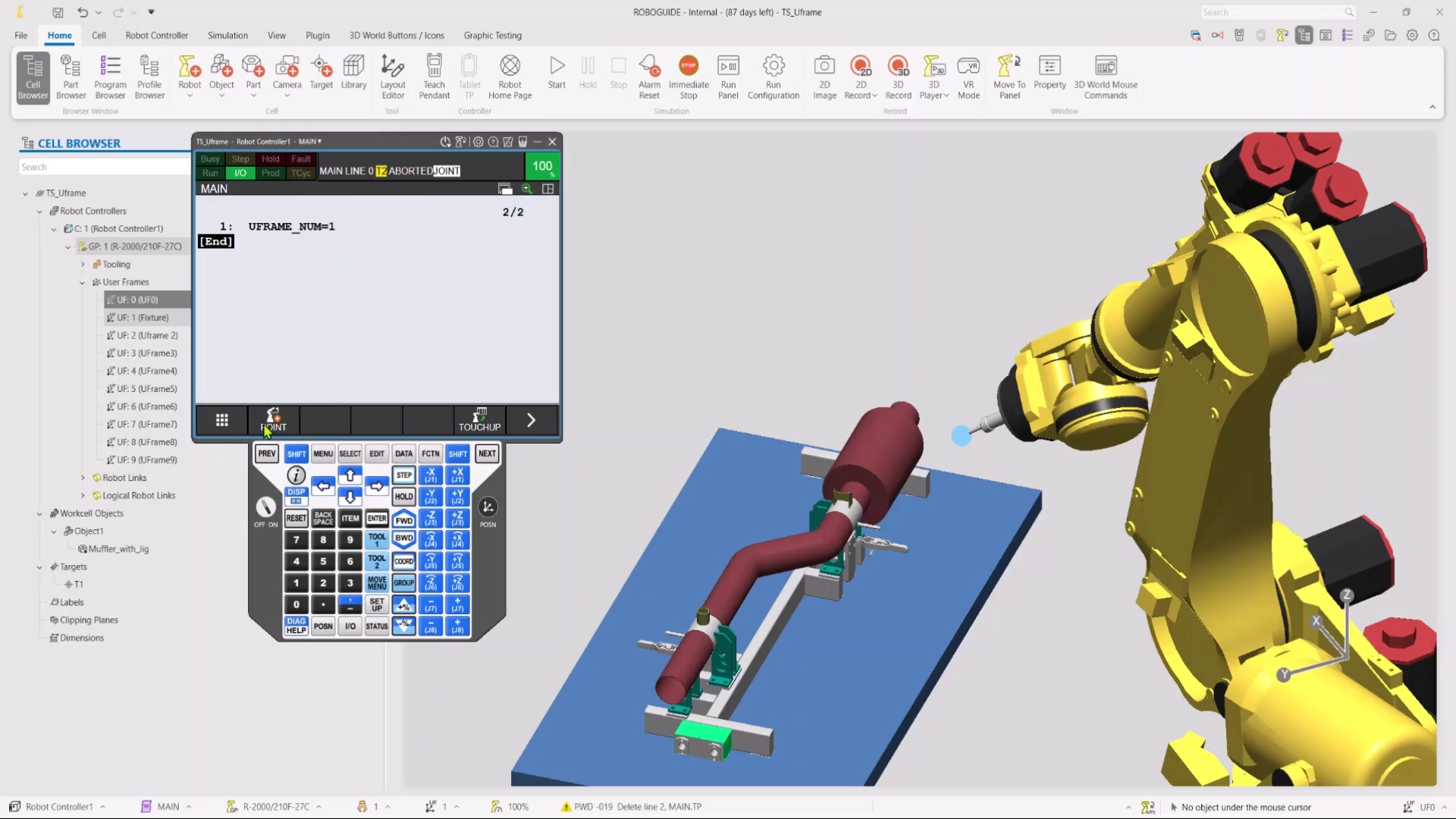Open the Cell Browser ribbon button

click(x=33, y=77)
